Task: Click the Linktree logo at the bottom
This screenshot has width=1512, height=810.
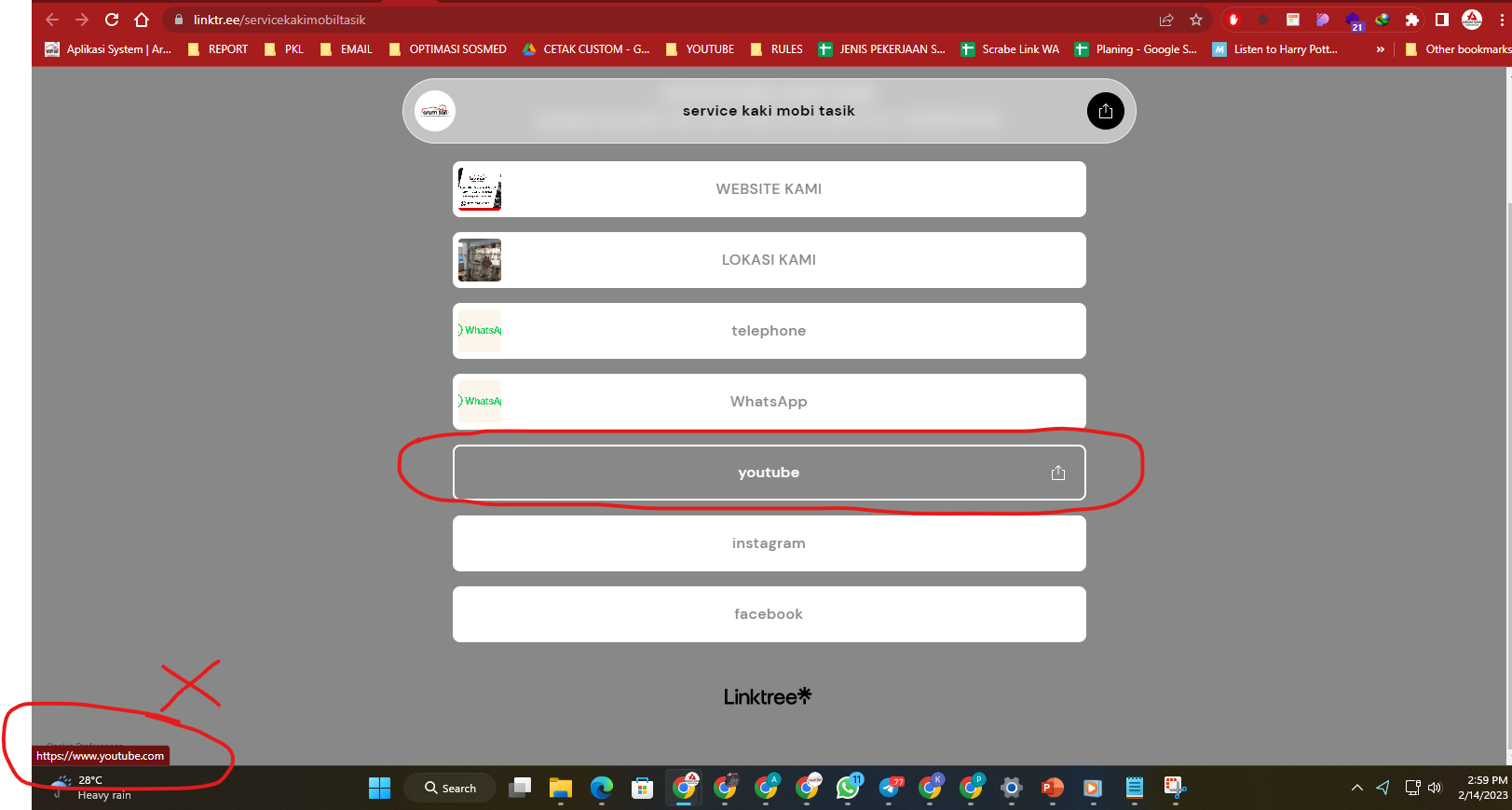Action: tap(768, 696)
